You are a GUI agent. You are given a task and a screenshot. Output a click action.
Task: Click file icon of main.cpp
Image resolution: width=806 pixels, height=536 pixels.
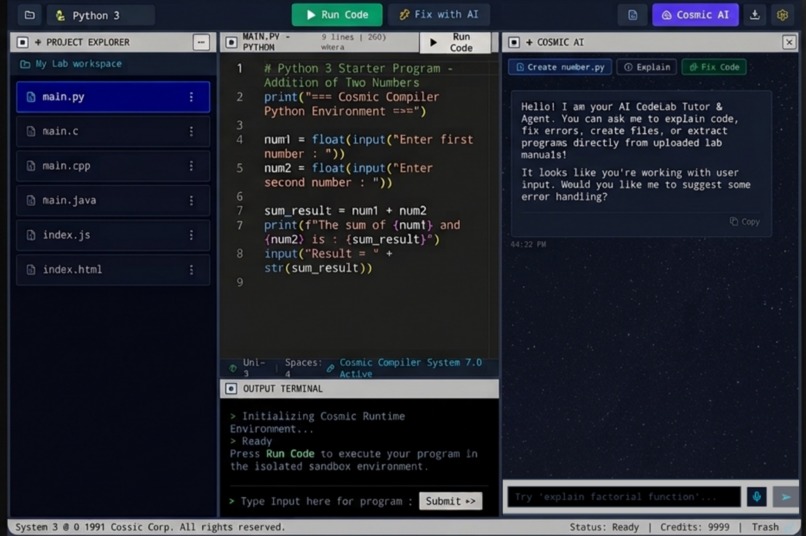pos(31,165)
